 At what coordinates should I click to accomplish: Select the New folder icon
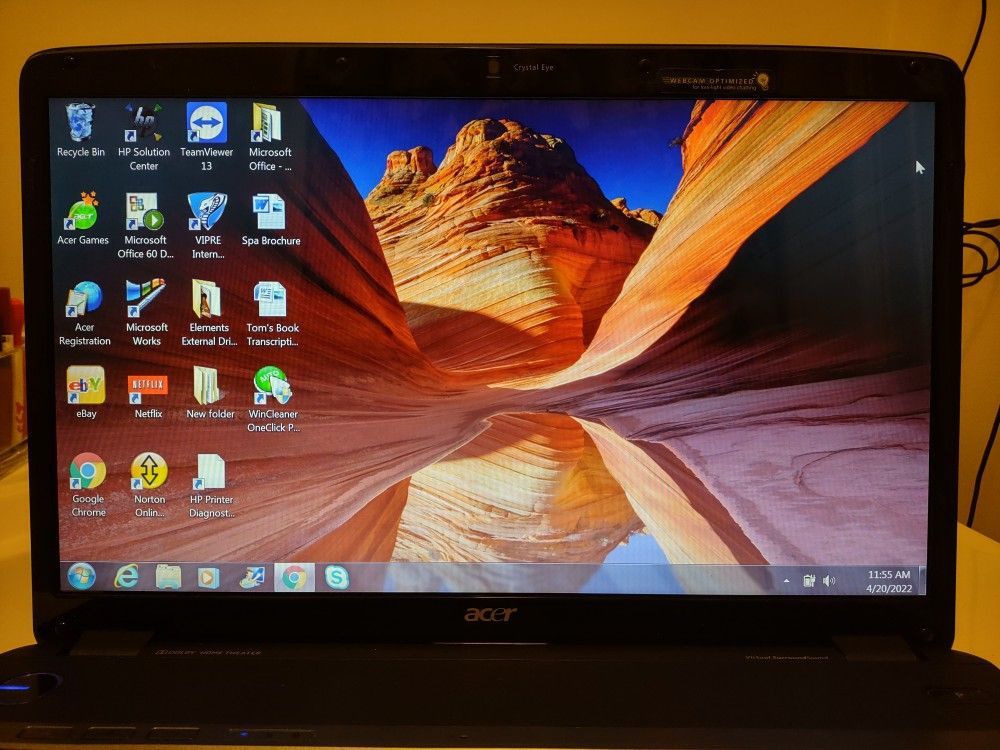[209, 386]
